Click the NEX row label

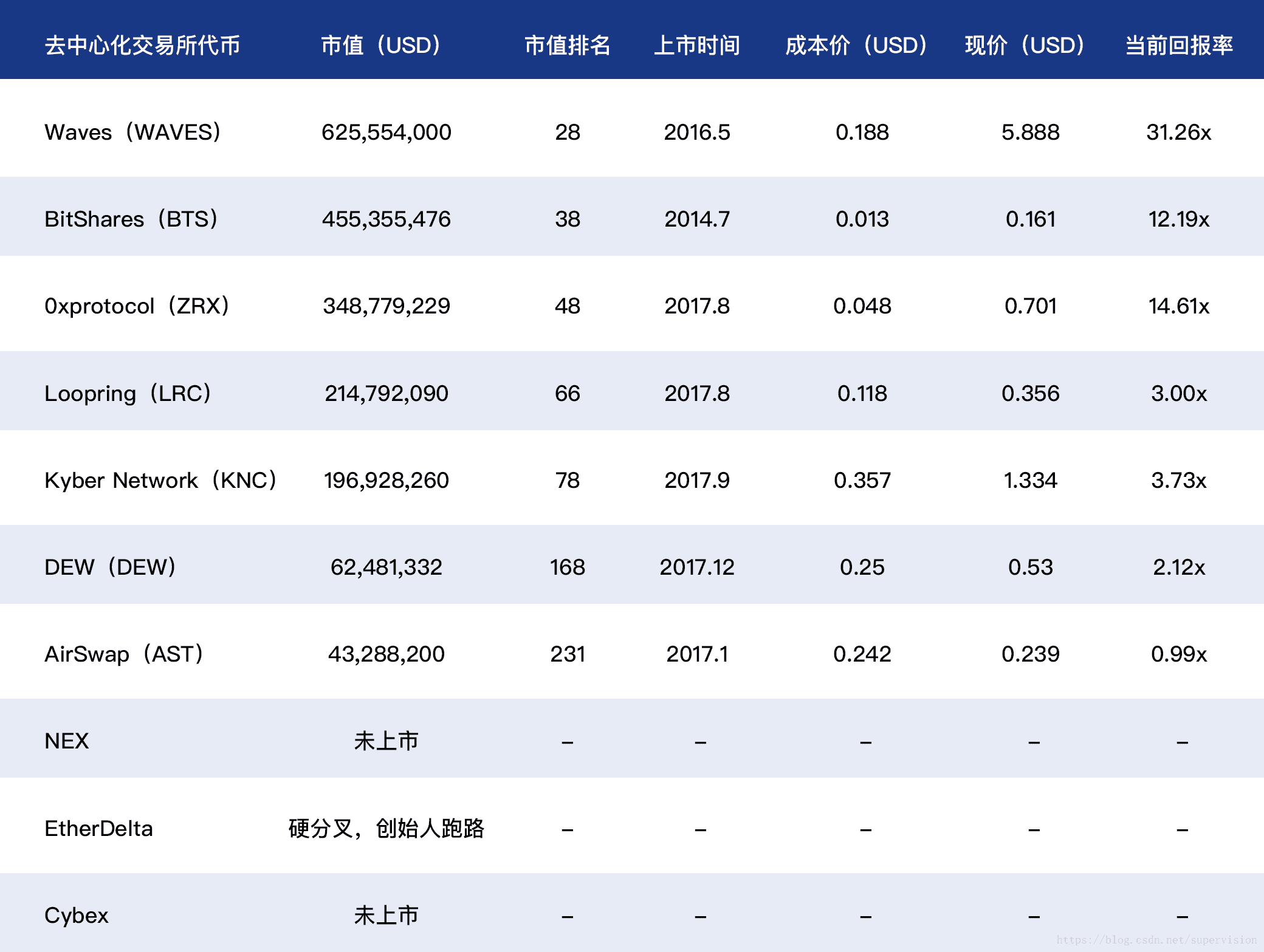point(67,741)
